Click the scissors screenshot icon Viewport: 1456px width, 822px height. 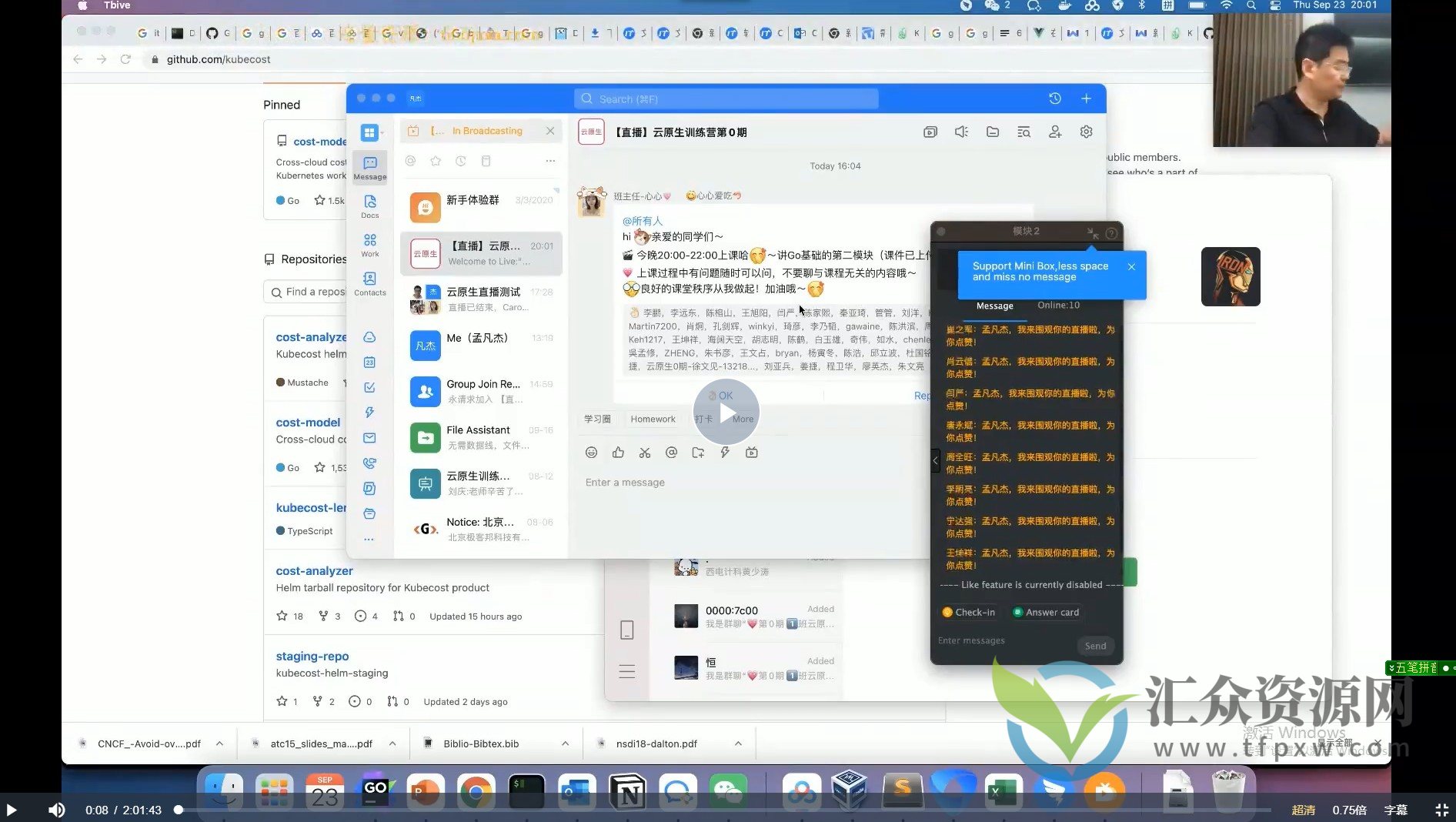coord(645,453)
